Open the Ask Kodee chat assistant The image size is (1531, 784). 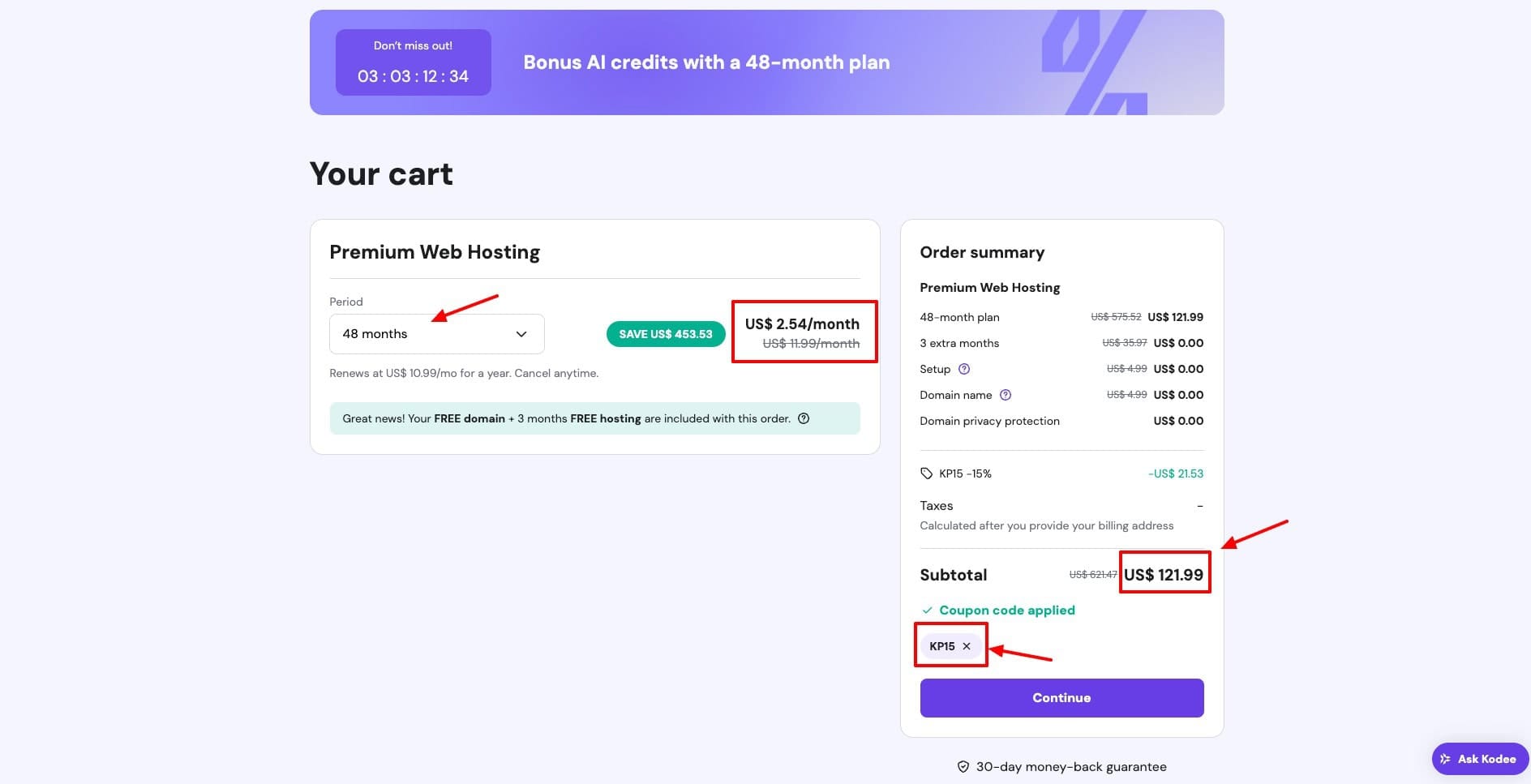1479,759
